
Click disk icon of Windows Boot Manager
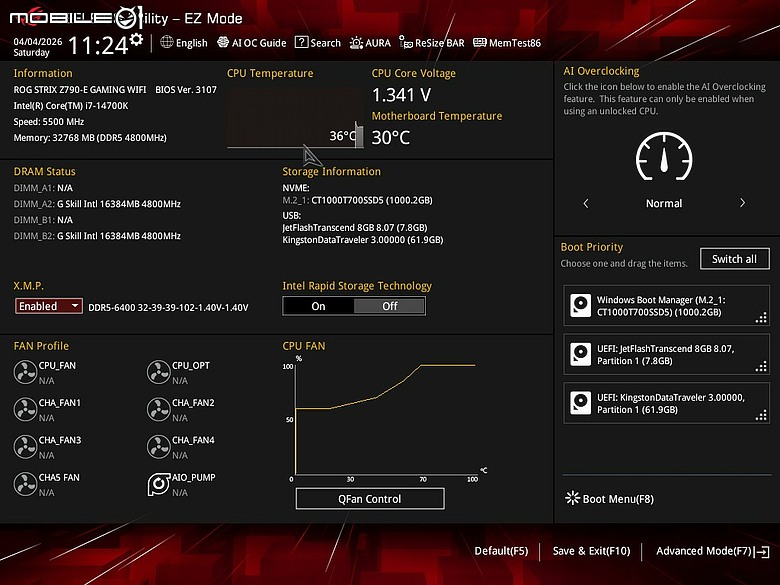pyautogui.click(x=581, y=305)
